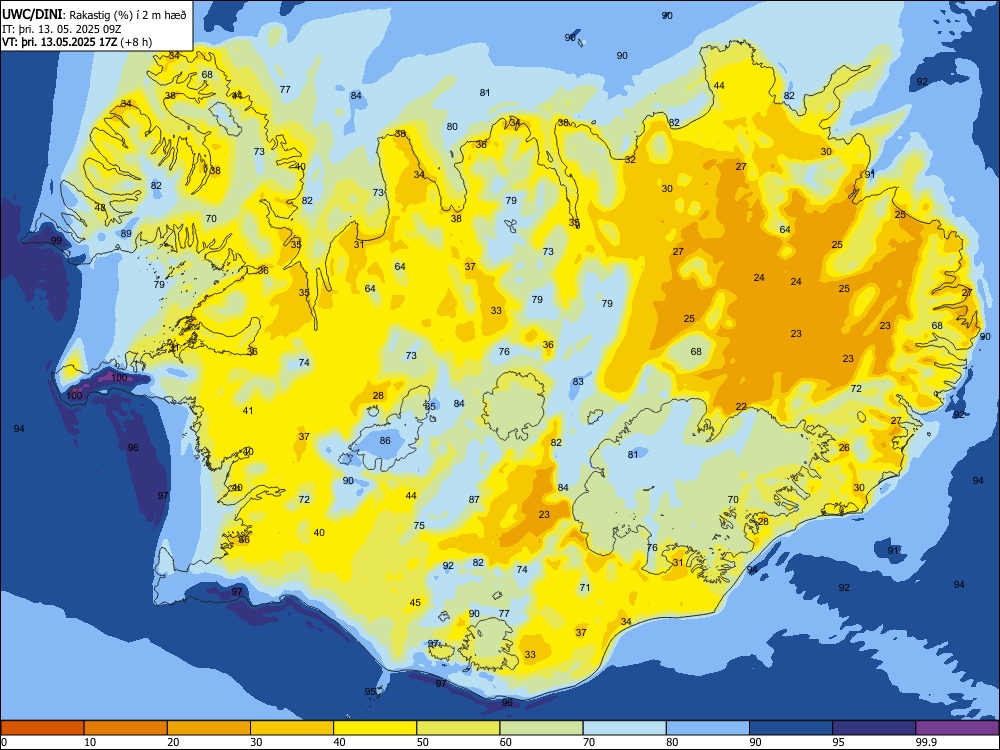The height and width of the screenshot is (750, 1000).
Task: Click the '(+8 h)' forecast offset text
Action: coord(136,42)
